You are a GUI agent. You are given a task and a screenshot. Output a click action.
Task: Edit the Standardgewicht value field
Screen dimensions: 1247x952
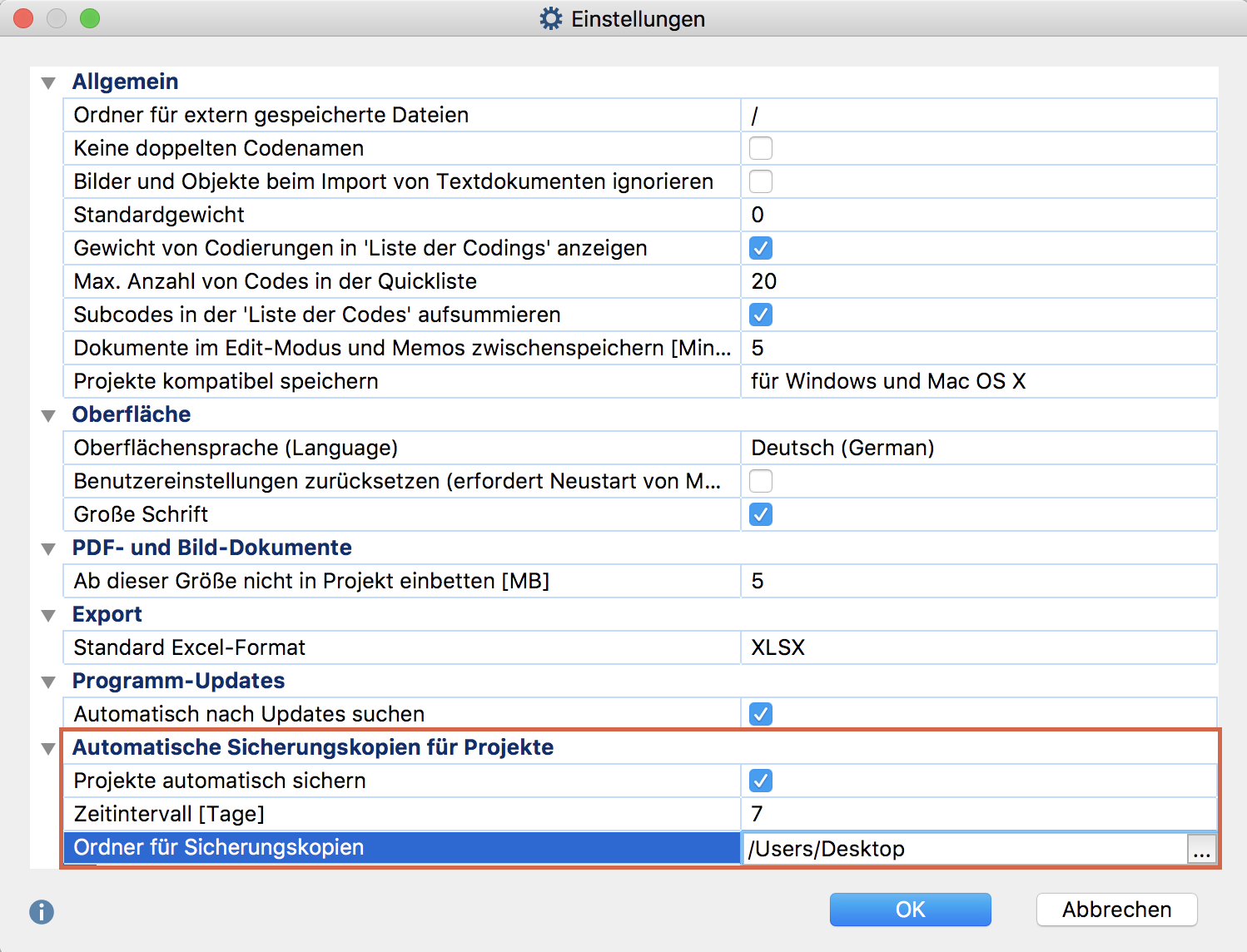[979, 215]
